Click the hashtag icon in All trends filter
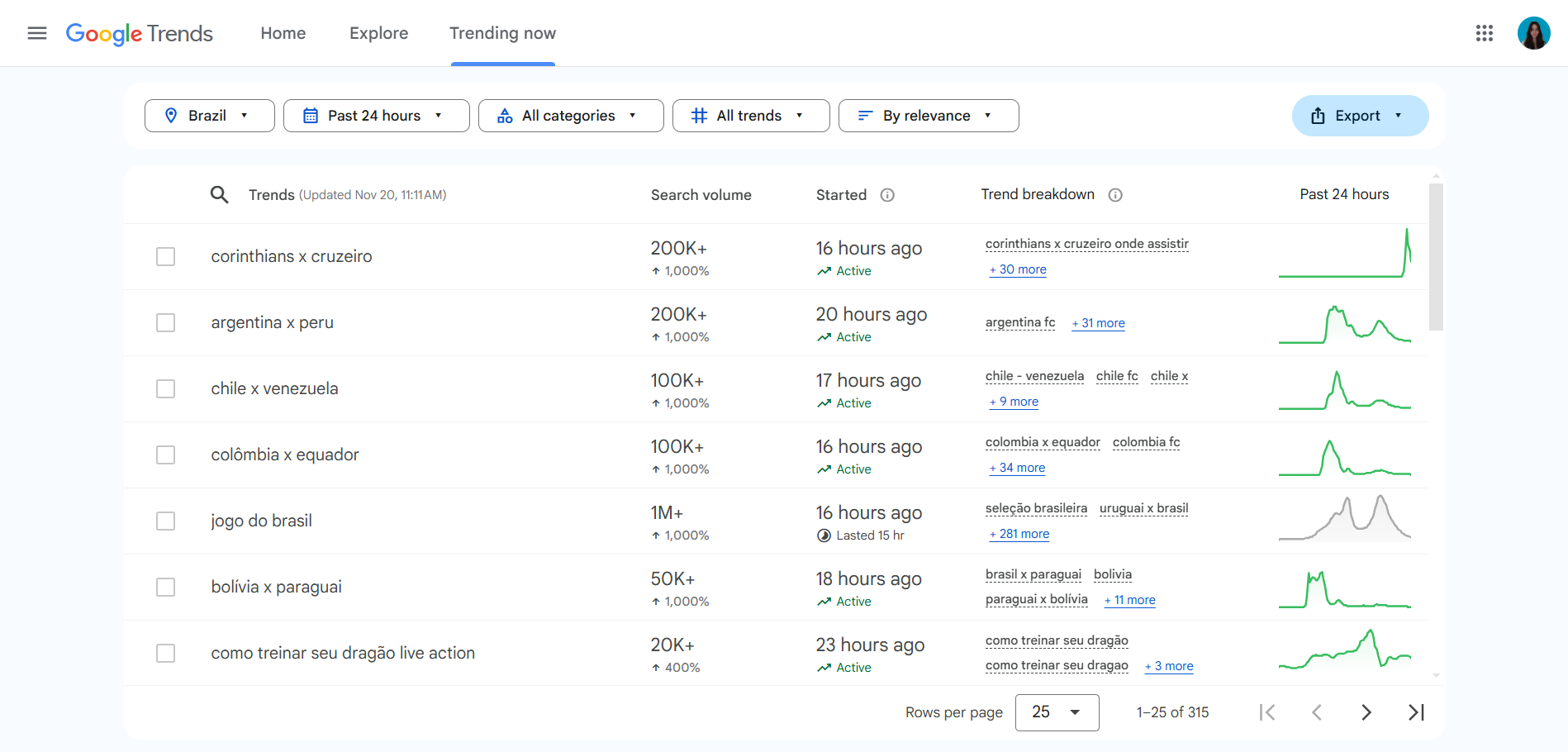This screenshot has height=752, width=1568. pos(699,116)
